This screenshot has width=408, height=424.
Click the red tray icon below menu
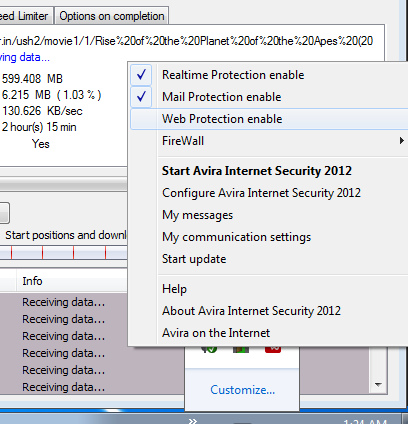(x=273, y=349)
